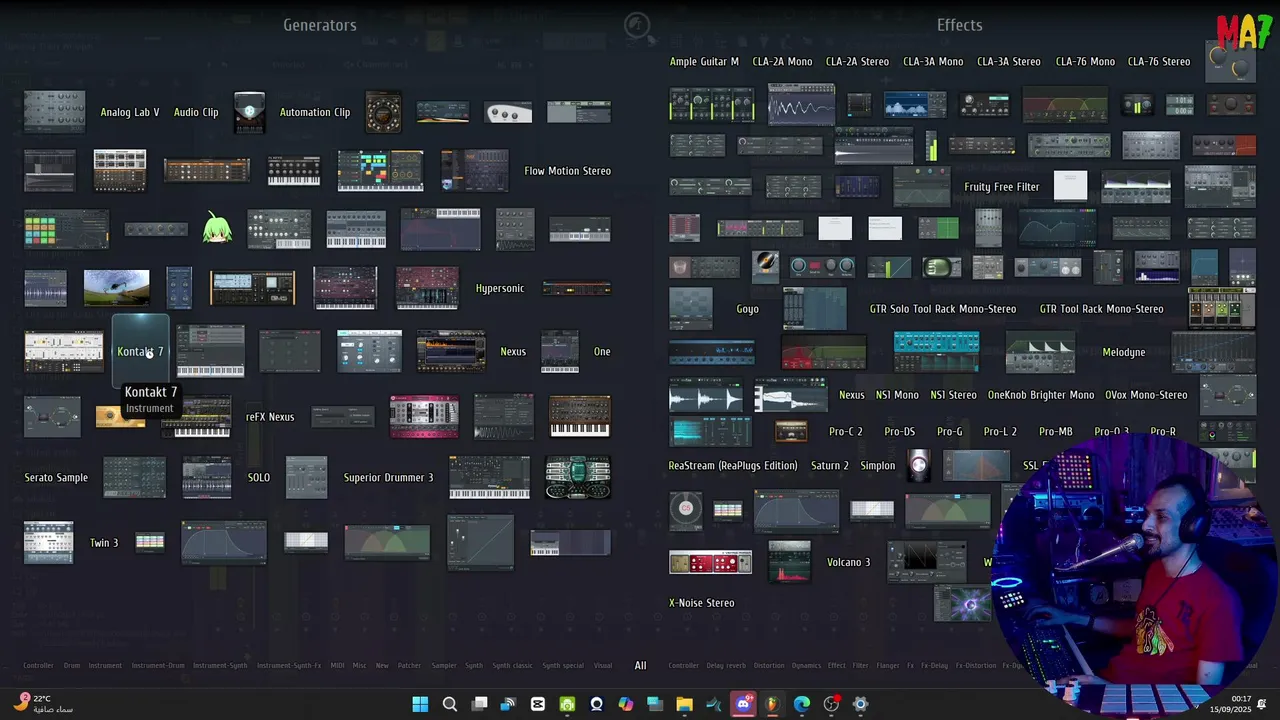Viewport: 1280px width, 720px height.
Task: Filter generators by the Drum category
Action: (x=72, y=666)
